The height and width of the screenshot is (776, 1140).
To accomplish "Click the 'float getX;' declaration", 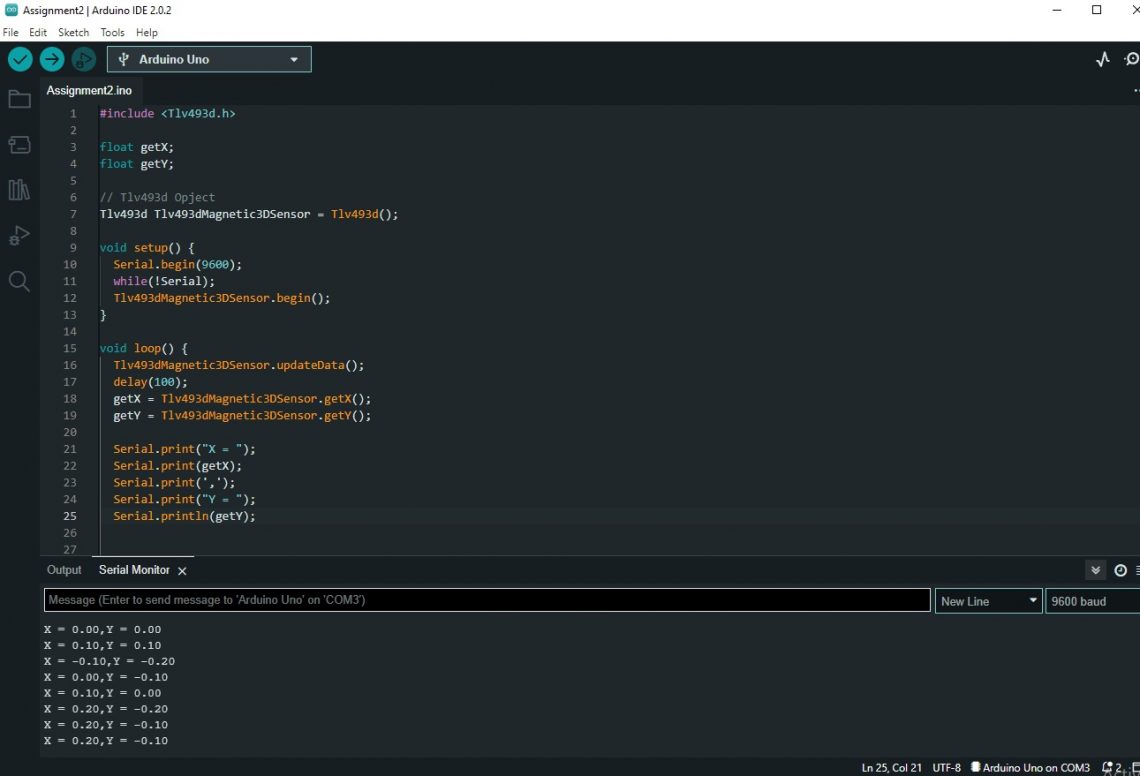I will tap(137, 147).
